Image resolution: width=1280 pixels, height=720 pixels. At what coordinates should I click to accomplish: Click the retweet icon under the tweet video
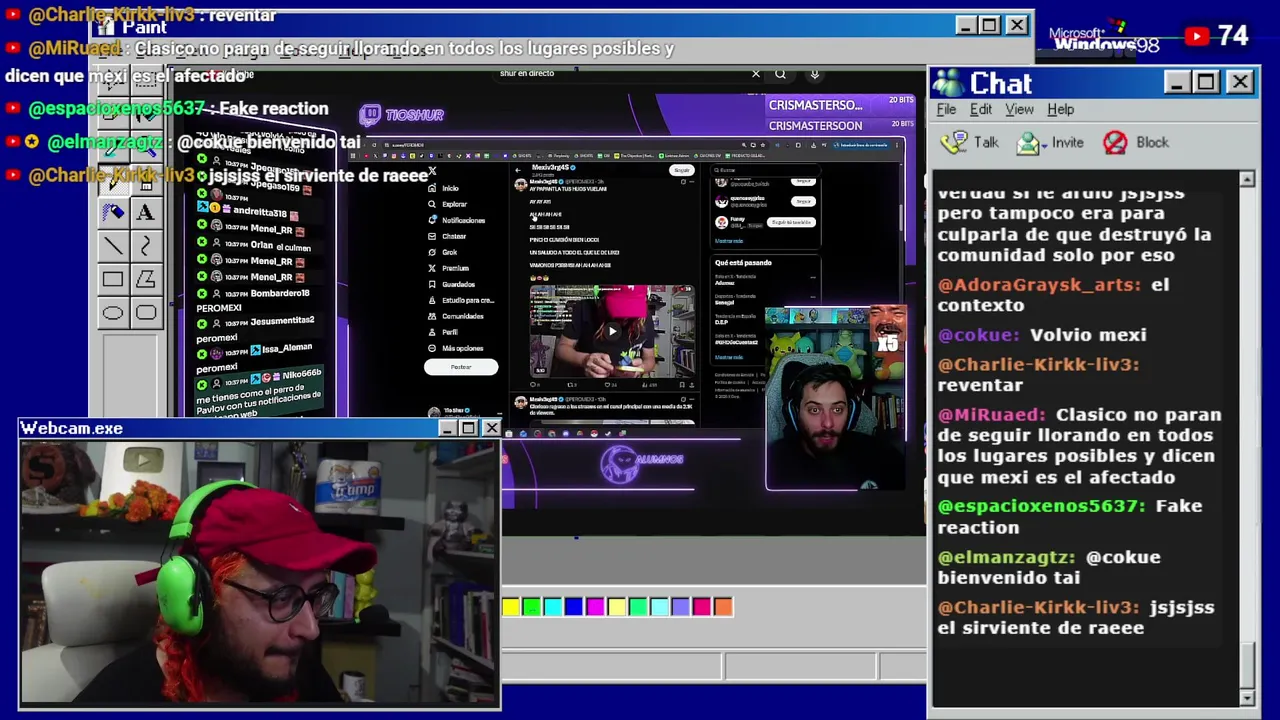(x=572, y=384)
